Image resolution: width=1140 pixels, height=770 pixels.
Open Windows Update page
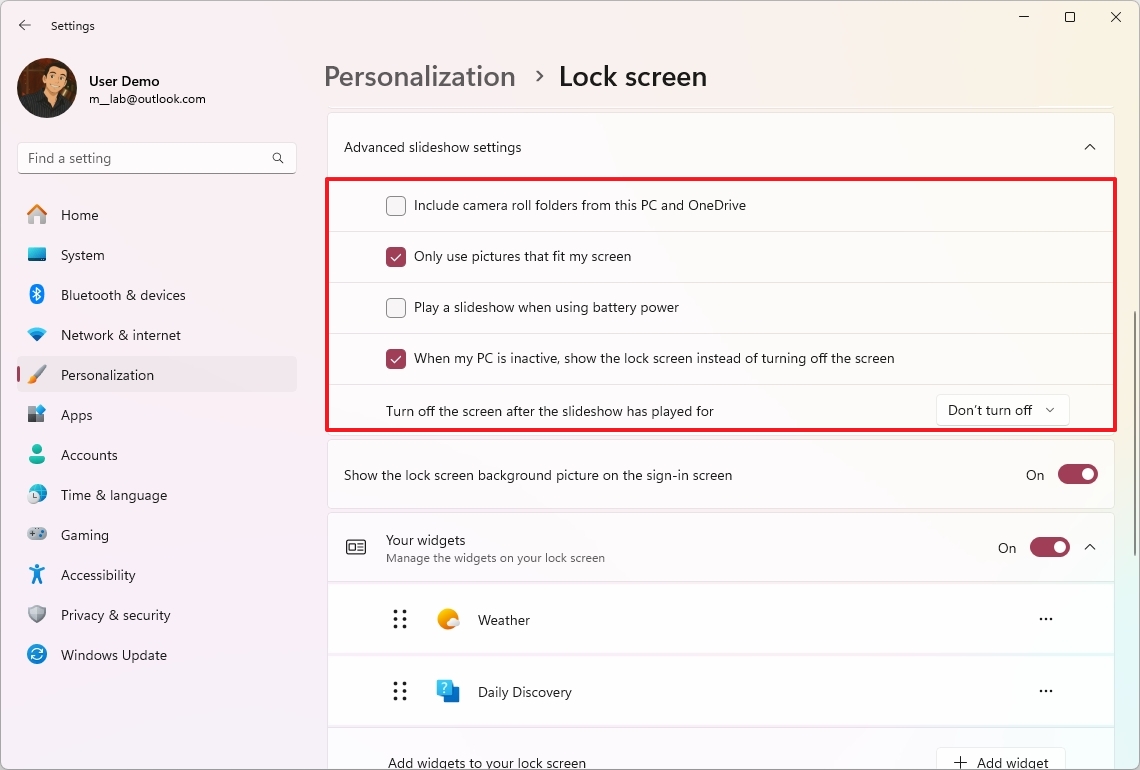pos(114,655)
